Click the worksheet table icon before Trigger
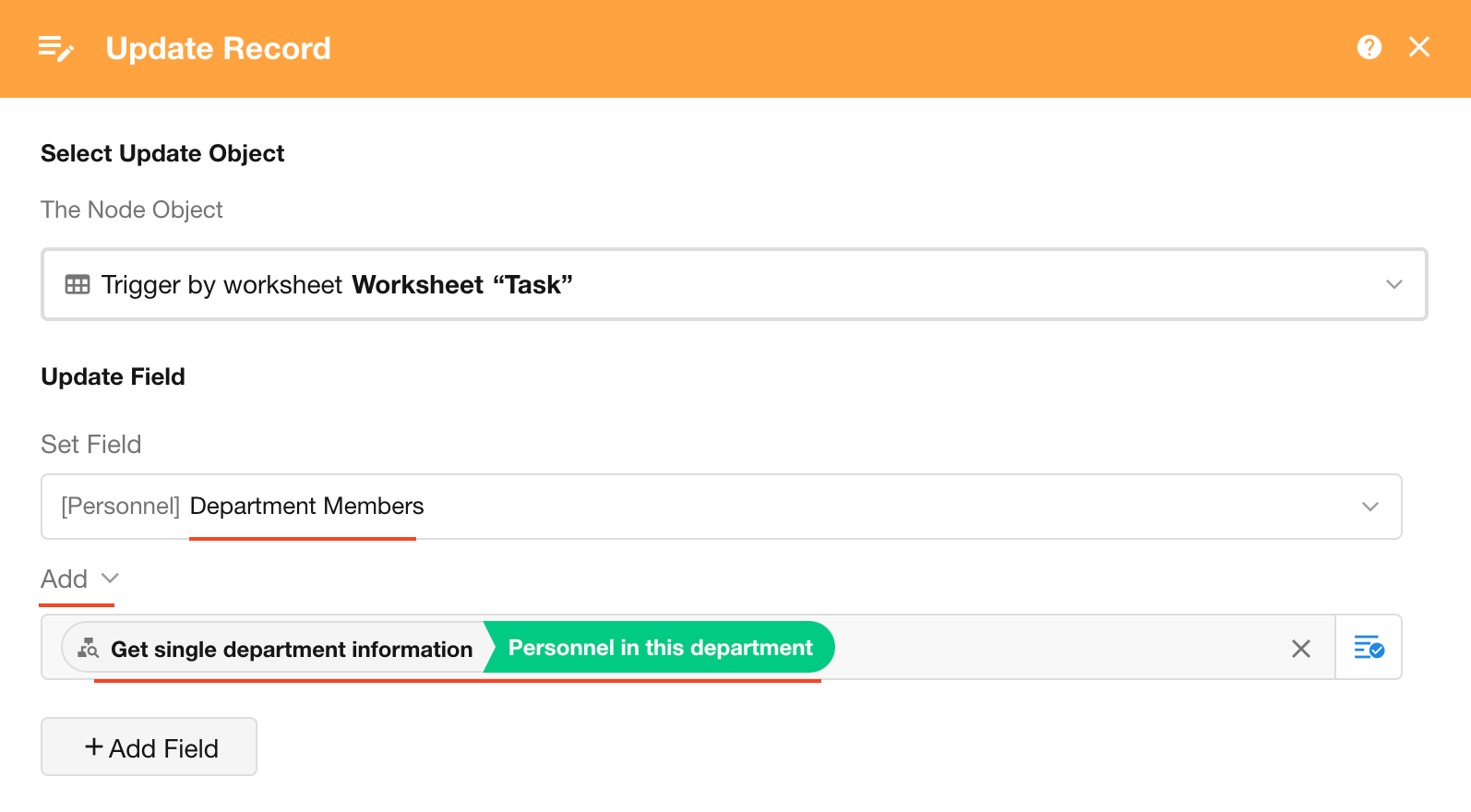This screenshot has height=812, width=1471. (78, 284)
